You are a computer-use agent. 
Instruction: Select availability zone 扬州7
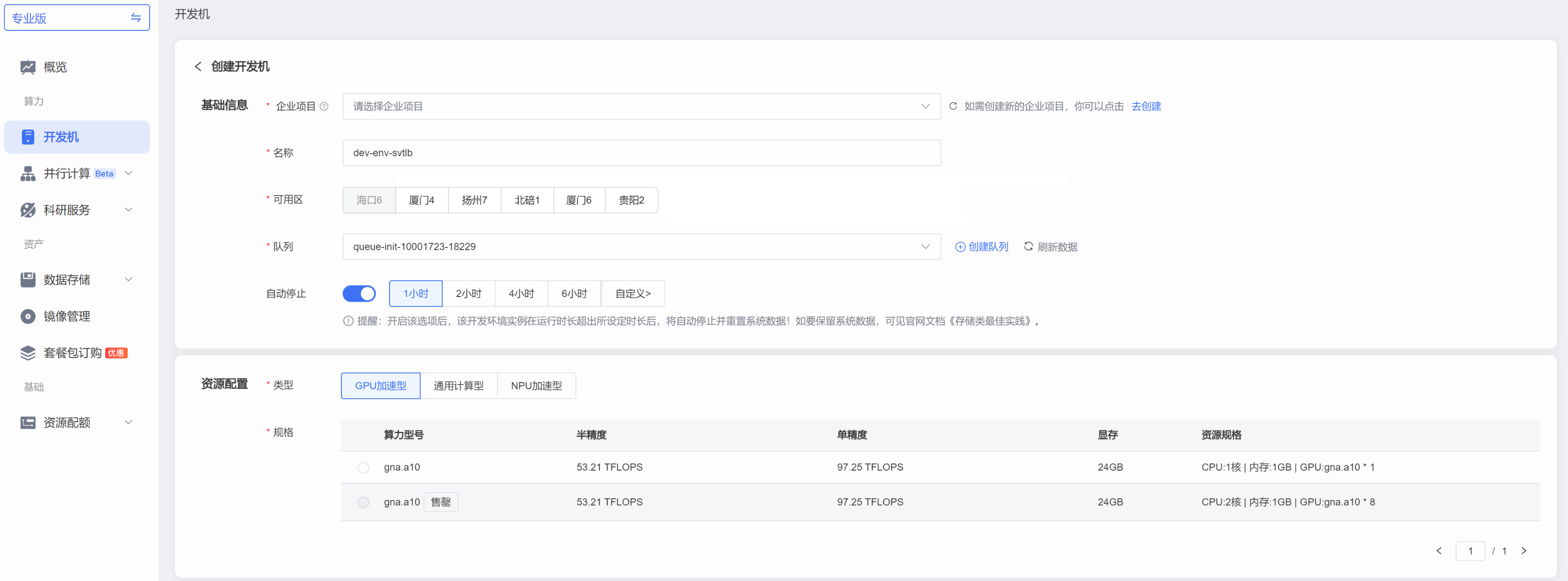pos(475,200)
